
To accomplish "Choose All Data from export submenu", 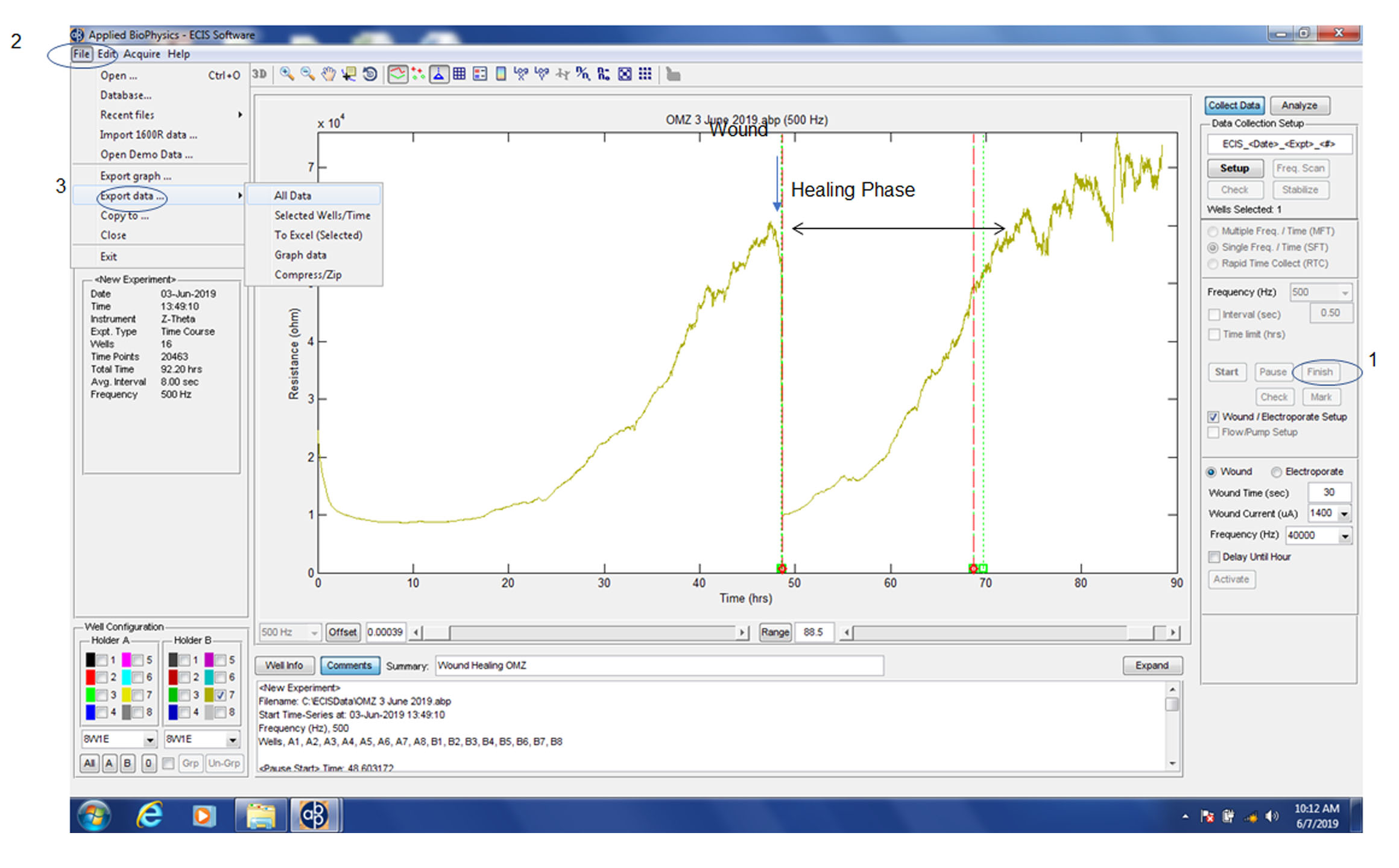I will [x=314, y=196].
